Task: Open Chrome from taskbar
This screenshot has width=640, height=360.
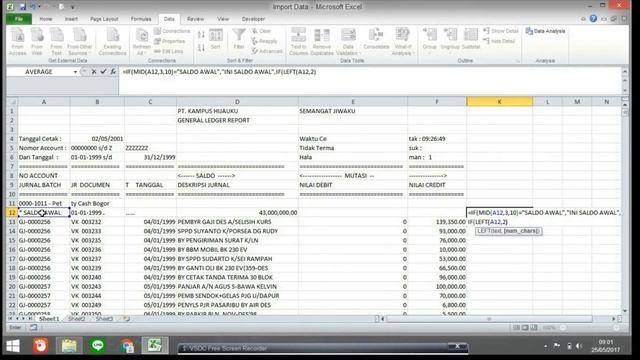Action: click(x=126, y=346)
